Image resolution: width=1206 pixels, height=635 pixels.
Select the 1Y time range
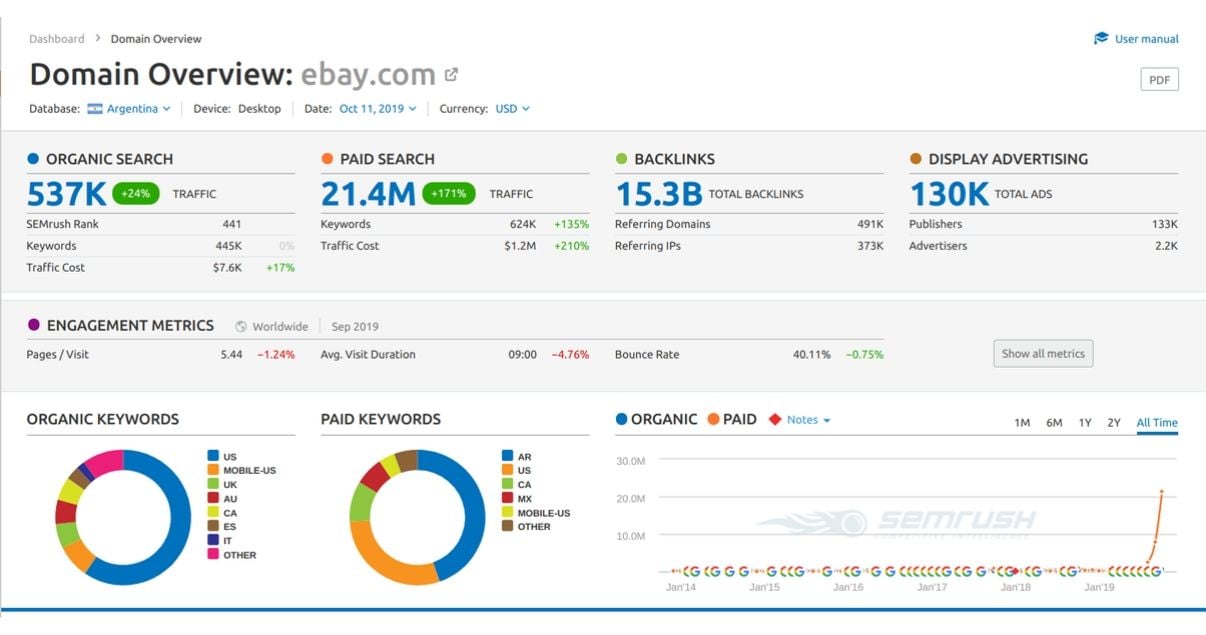click(x=1085, y=423)
